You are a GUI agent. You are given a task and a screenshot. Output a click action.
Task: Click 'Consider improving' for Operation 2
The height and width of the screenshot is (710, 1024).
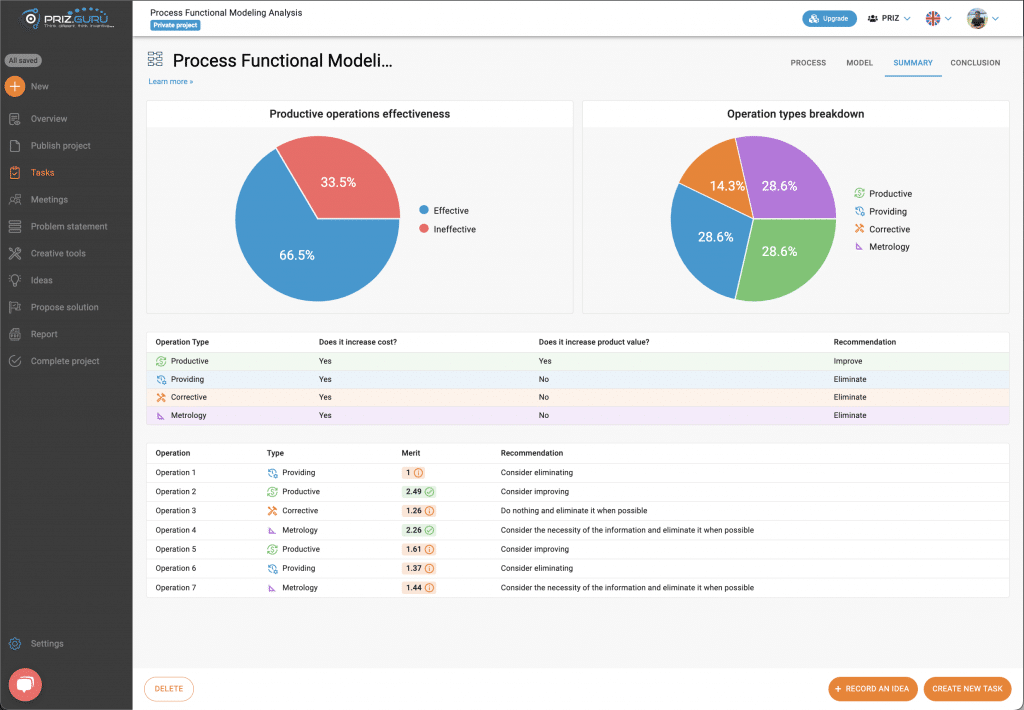coord(534,491)
